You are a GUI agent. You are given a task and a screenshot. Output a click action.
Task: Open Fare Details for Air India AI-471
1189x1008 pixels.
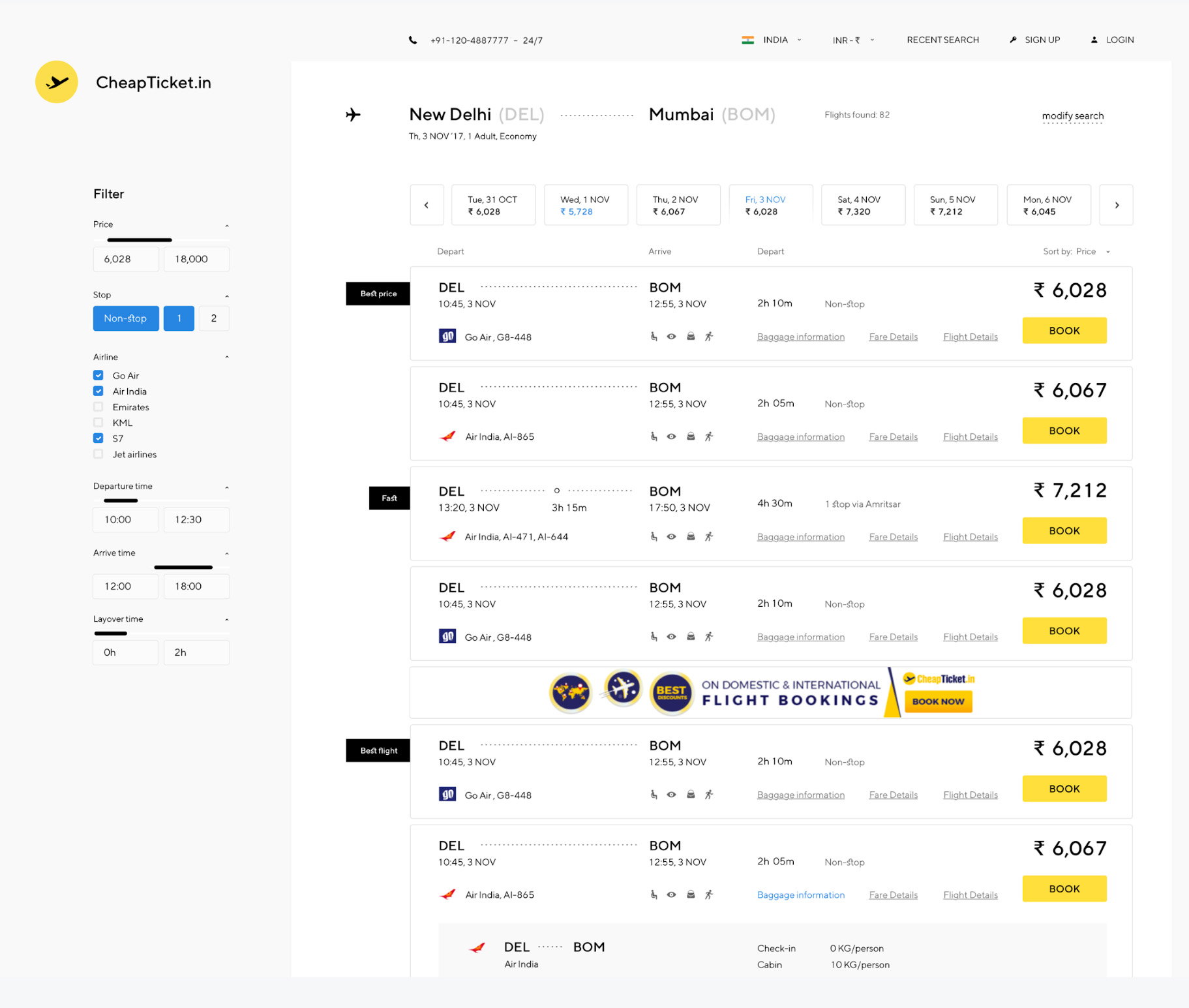(x=893, y=537)
